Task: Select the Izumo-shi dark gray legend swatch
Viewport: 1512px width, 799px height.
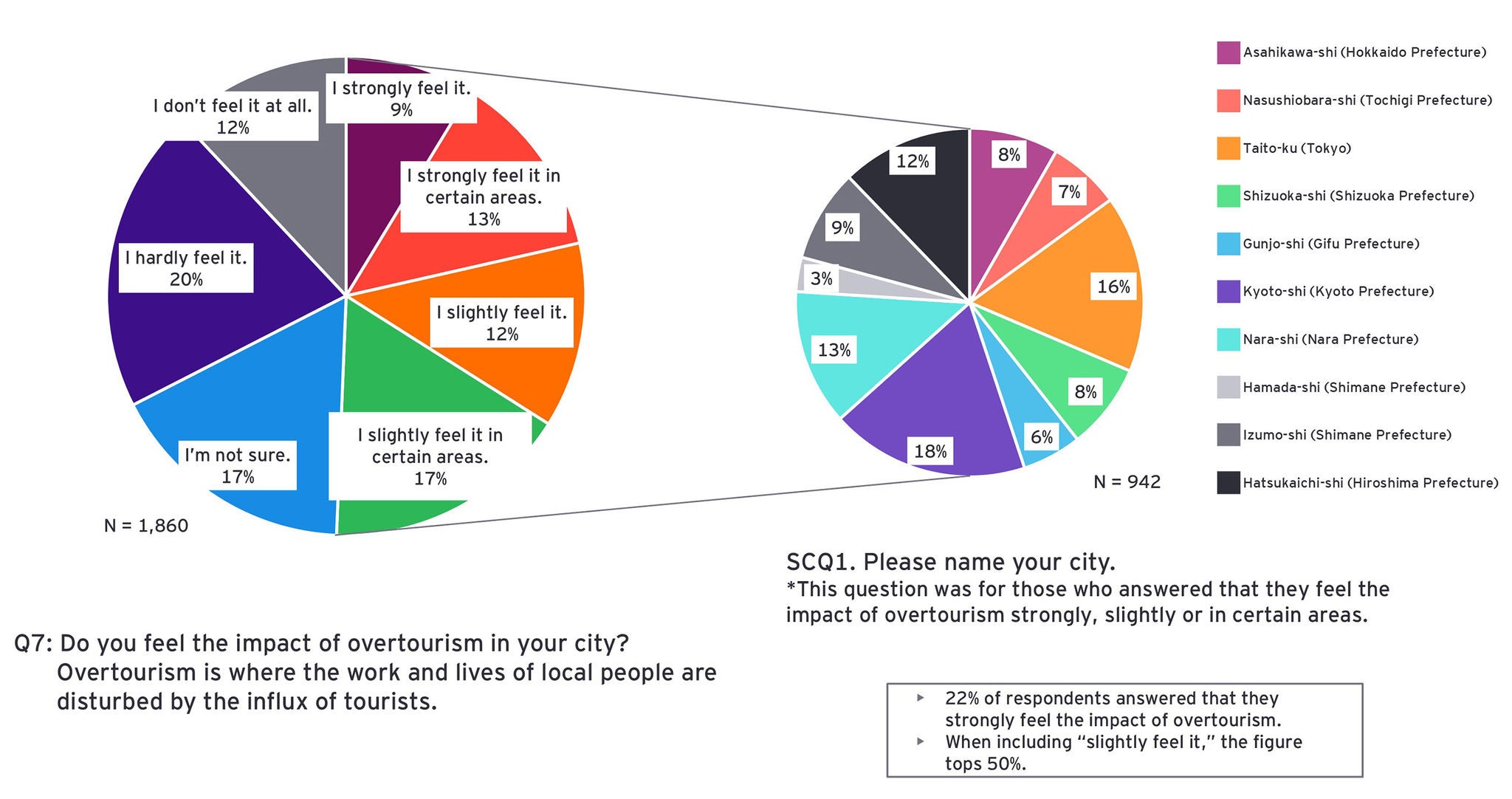Action: click(1228, 435)
